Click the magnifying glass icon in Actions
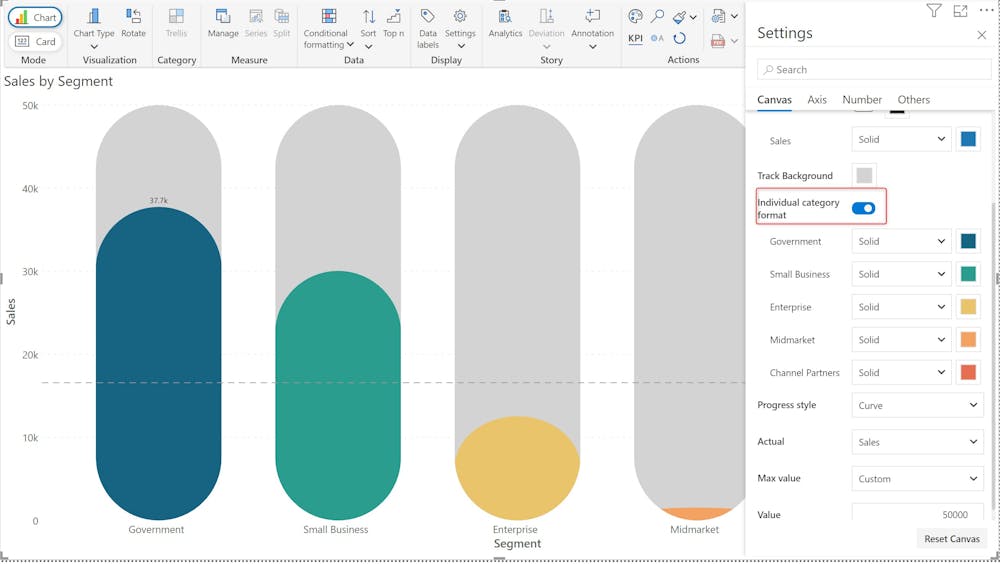 coord(657,17)
